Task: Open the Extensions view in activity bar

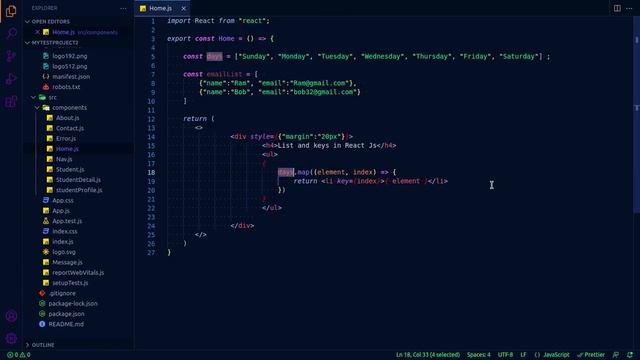Action: (x=11, y=102)
